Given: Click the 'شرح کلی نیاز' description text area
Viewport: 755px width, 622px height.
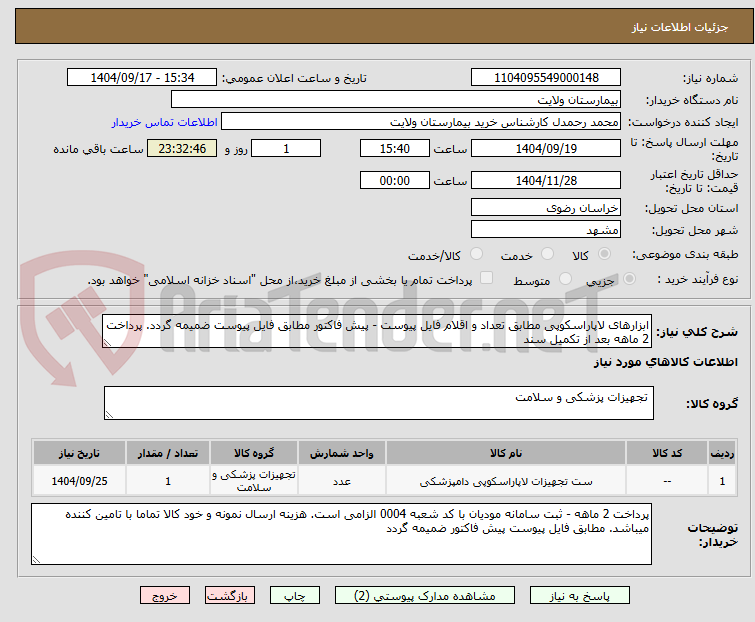Looking at the screenshot, I should tap(377, 332).
